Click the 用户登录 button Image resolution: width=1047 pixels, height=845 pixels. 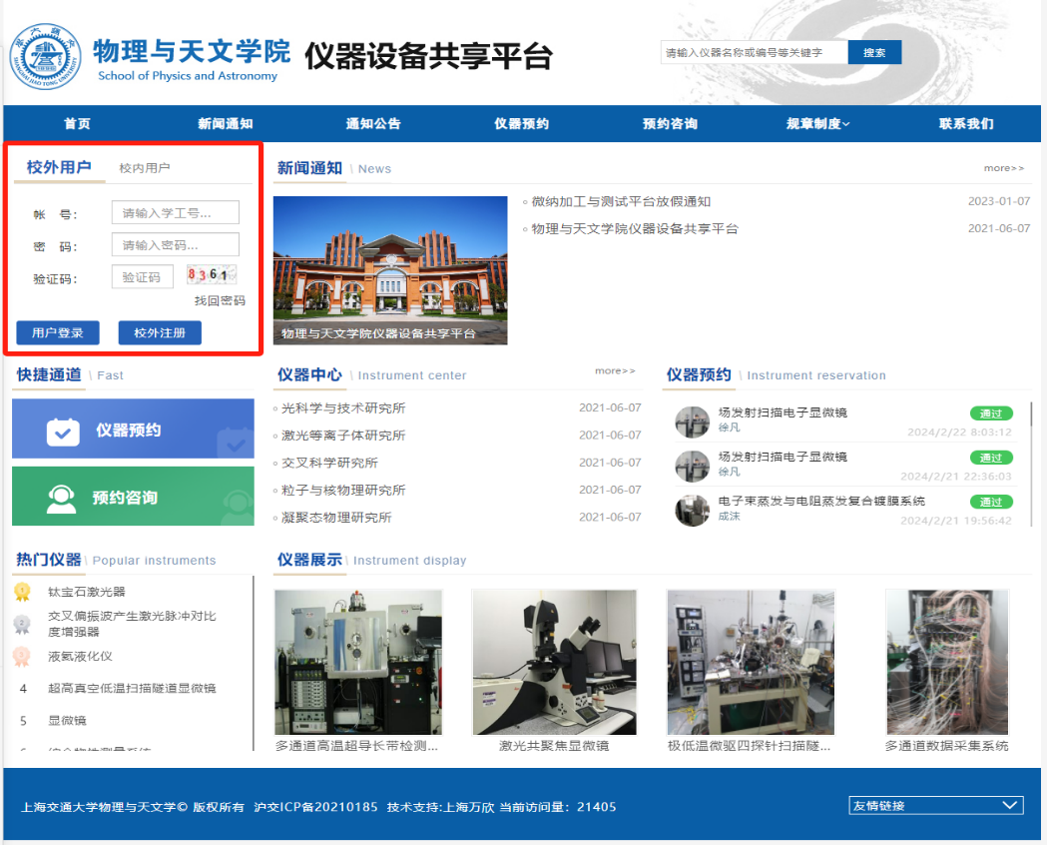pyautogui.click(x=57, y=332)
